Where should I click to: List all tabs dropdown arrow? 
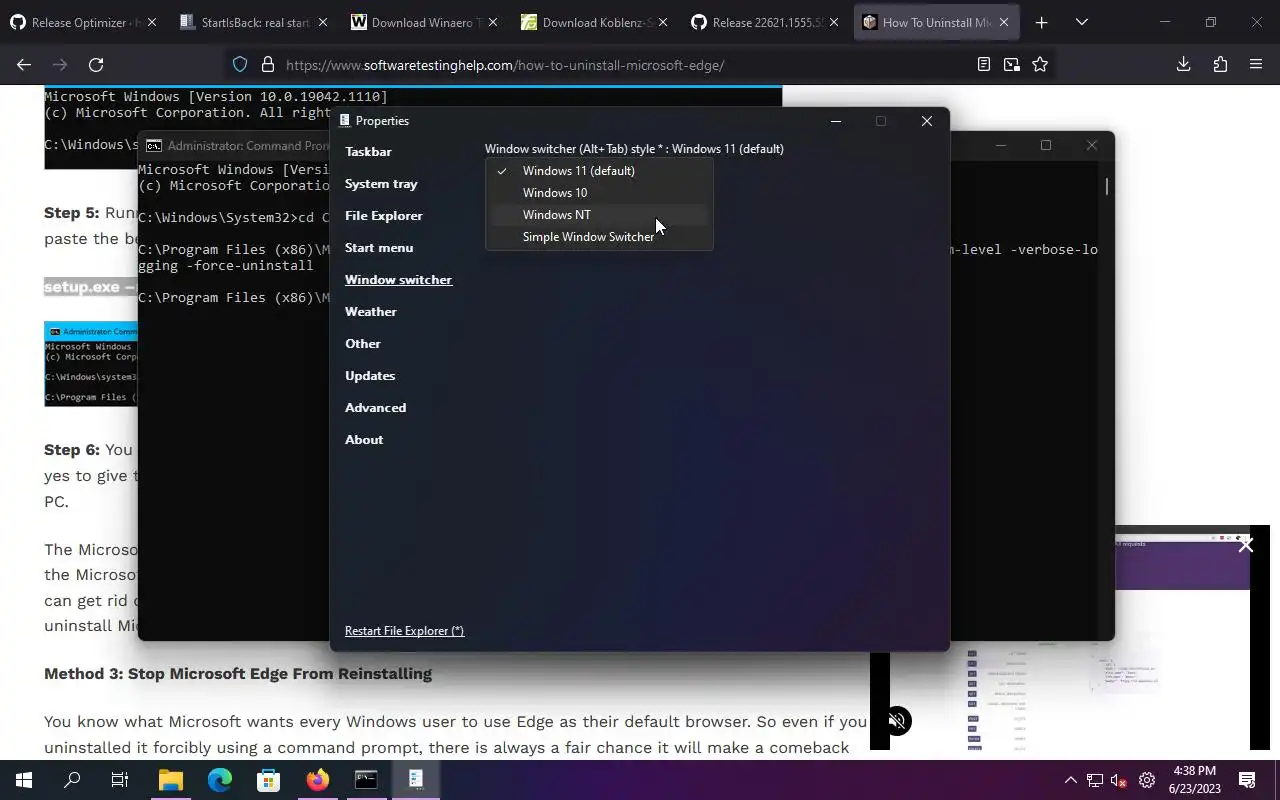pyautogui.click(x=1081, y=22)
